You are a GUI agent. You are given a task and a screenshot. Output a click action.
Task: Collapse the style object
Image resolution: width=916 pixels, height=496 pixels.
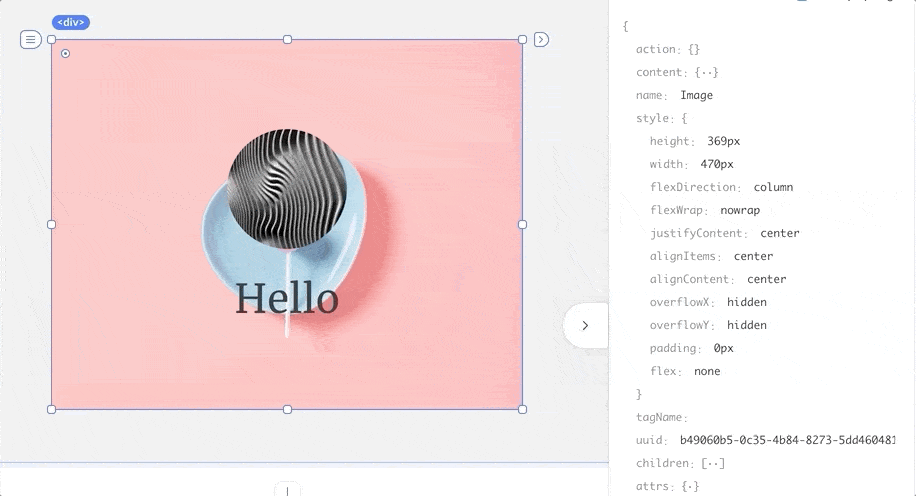tap(685, 119)
